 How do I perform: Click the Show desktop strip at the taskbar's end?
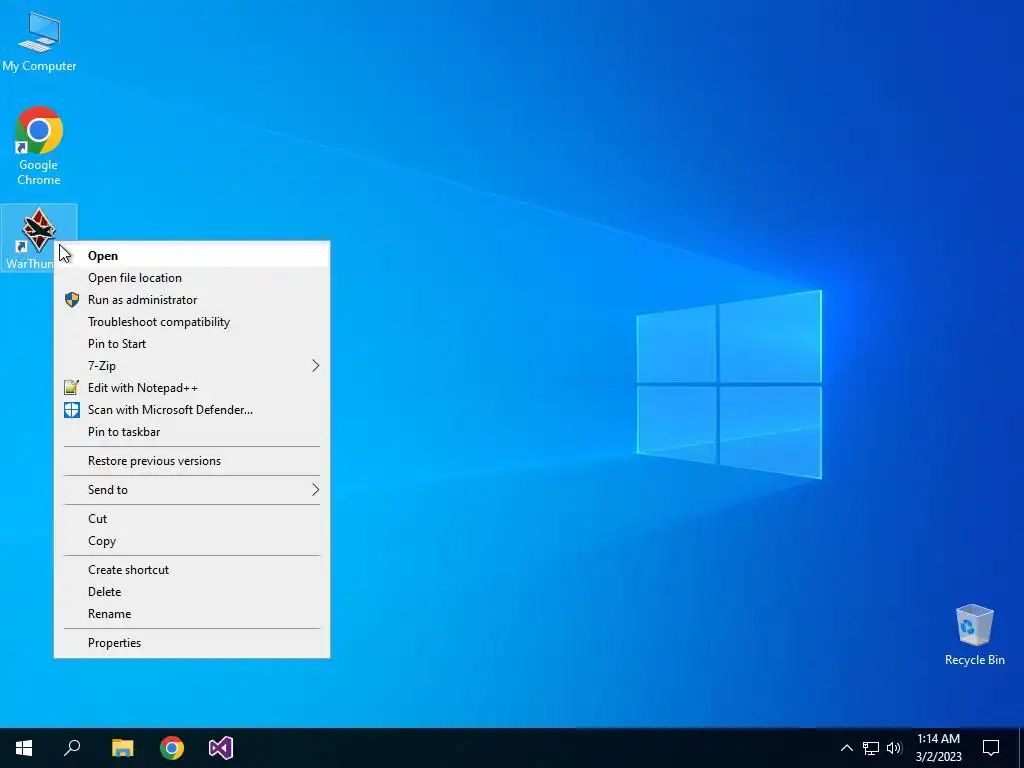[1021, 748]
